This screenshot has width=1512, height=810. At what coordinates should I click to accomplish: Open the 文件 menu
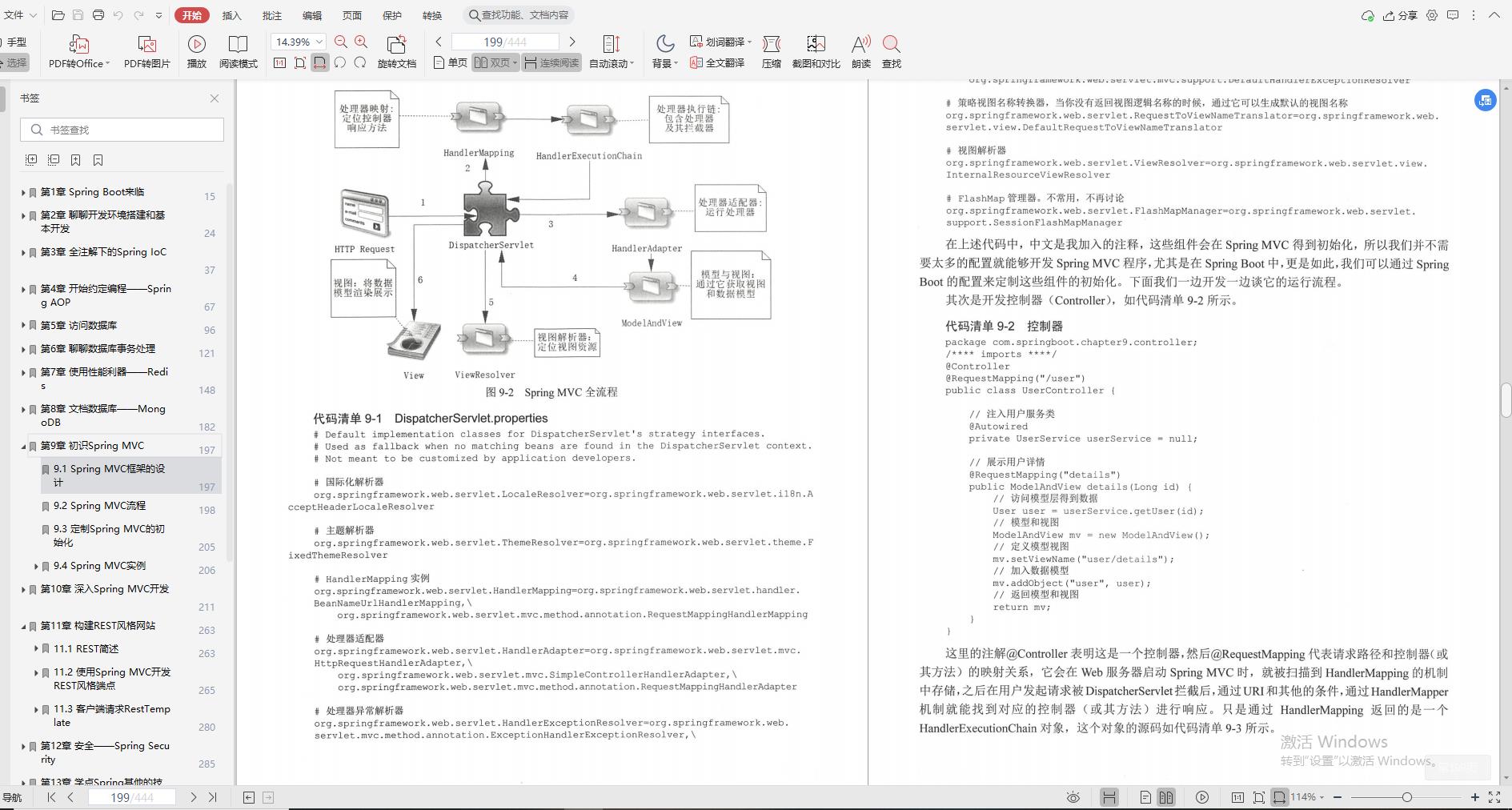coord(20,15)
